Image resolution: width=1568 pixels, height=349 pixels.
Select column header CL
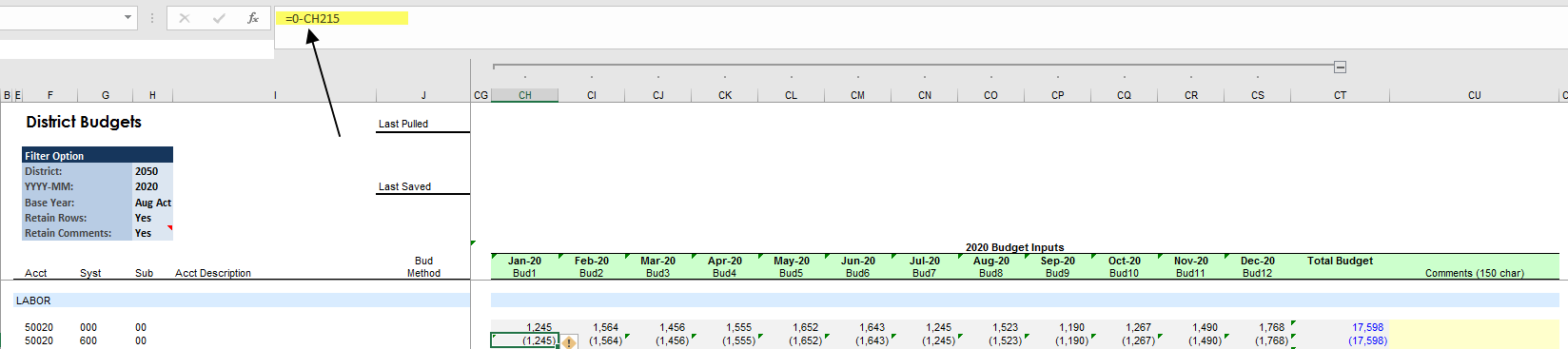(x=792, y=95)
